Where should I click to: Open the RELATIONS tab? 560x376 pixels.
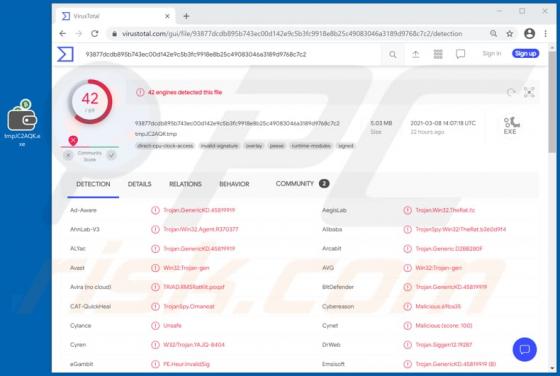185,184
